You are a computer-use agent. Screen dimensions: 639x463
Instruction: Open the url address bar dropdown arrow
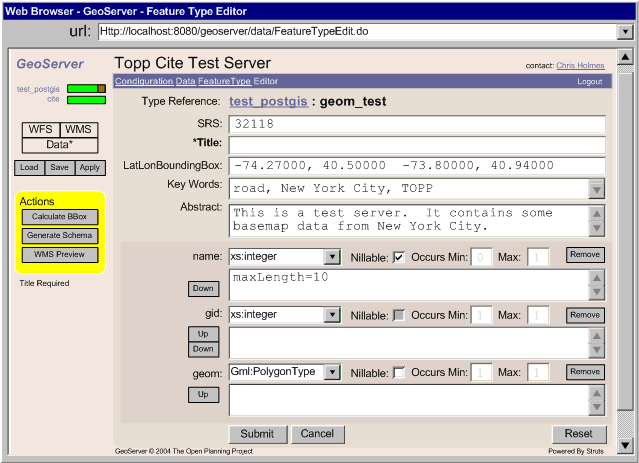[x=625, y=31]
